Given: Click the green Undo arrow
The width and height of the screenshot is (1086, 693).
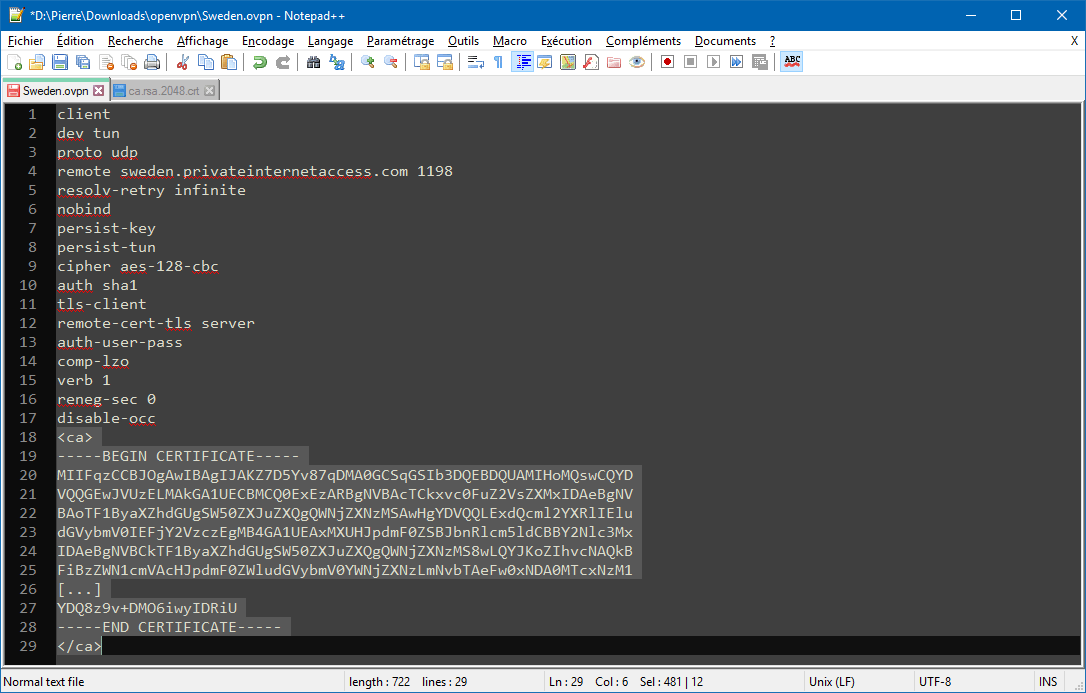Looking at the screenshot, I should (x=260, y=62).
